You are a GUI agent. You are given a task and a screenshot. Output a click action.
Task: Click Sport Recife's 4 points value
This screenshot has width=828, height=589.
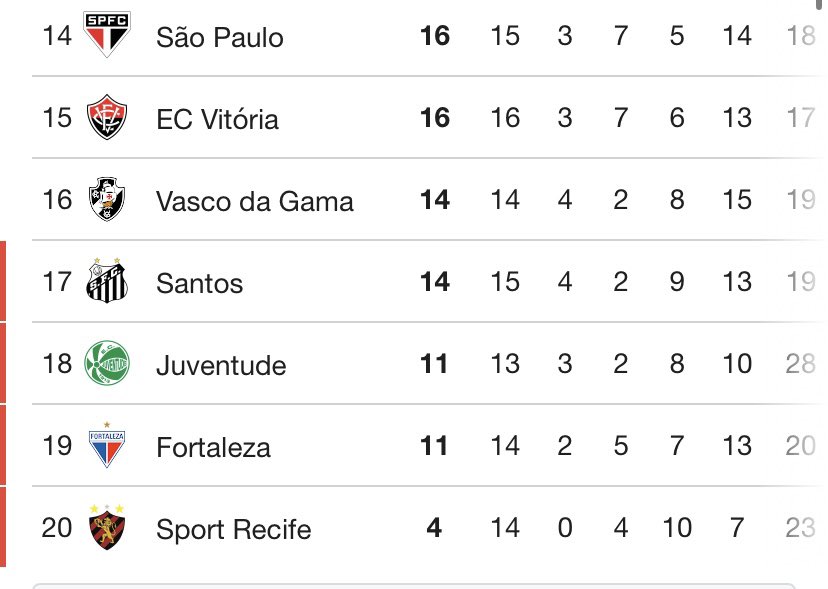[434, 528]
